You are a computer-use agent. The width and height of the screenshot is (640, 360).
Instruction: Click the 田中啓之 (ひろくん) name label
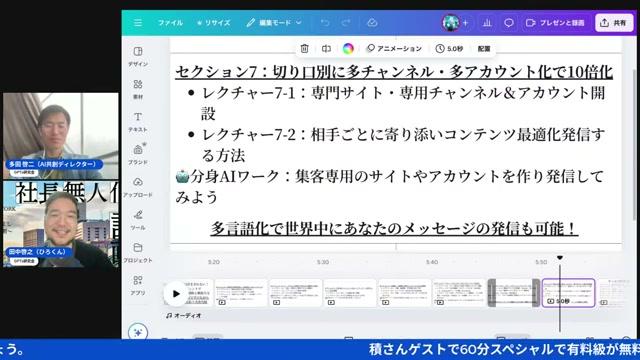point(38,252)
